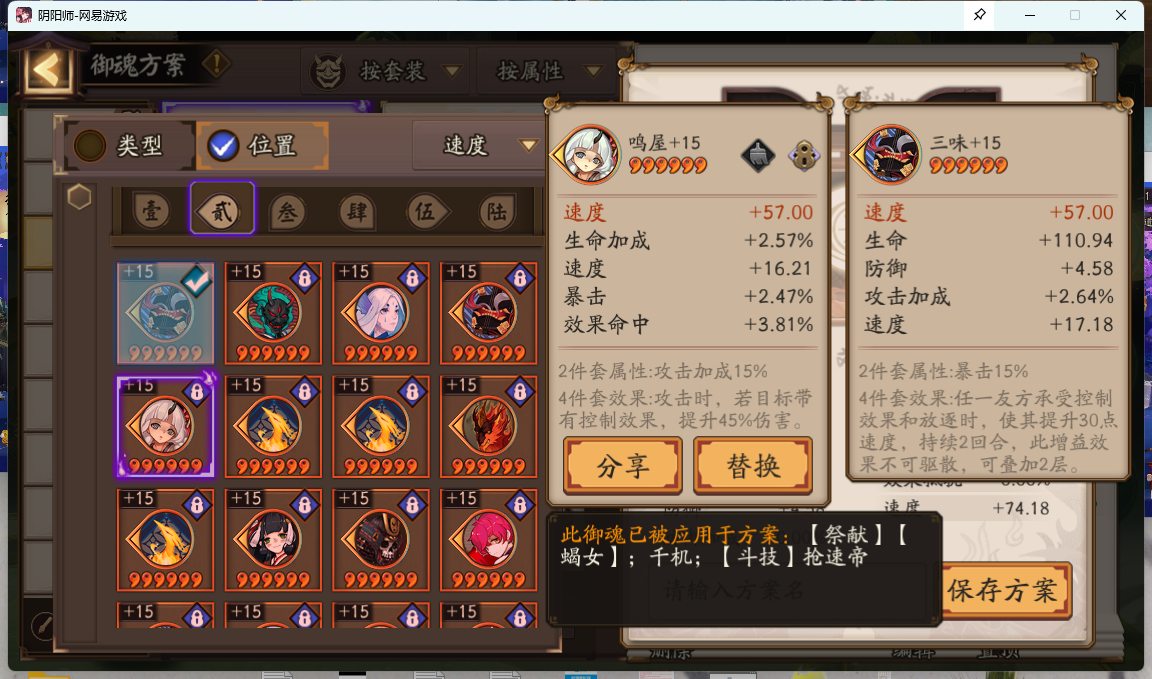This screenshot has width=1152, height=679.
Task: Click the back arrow next to 御魂方案
Action: (x=47, y=71)
